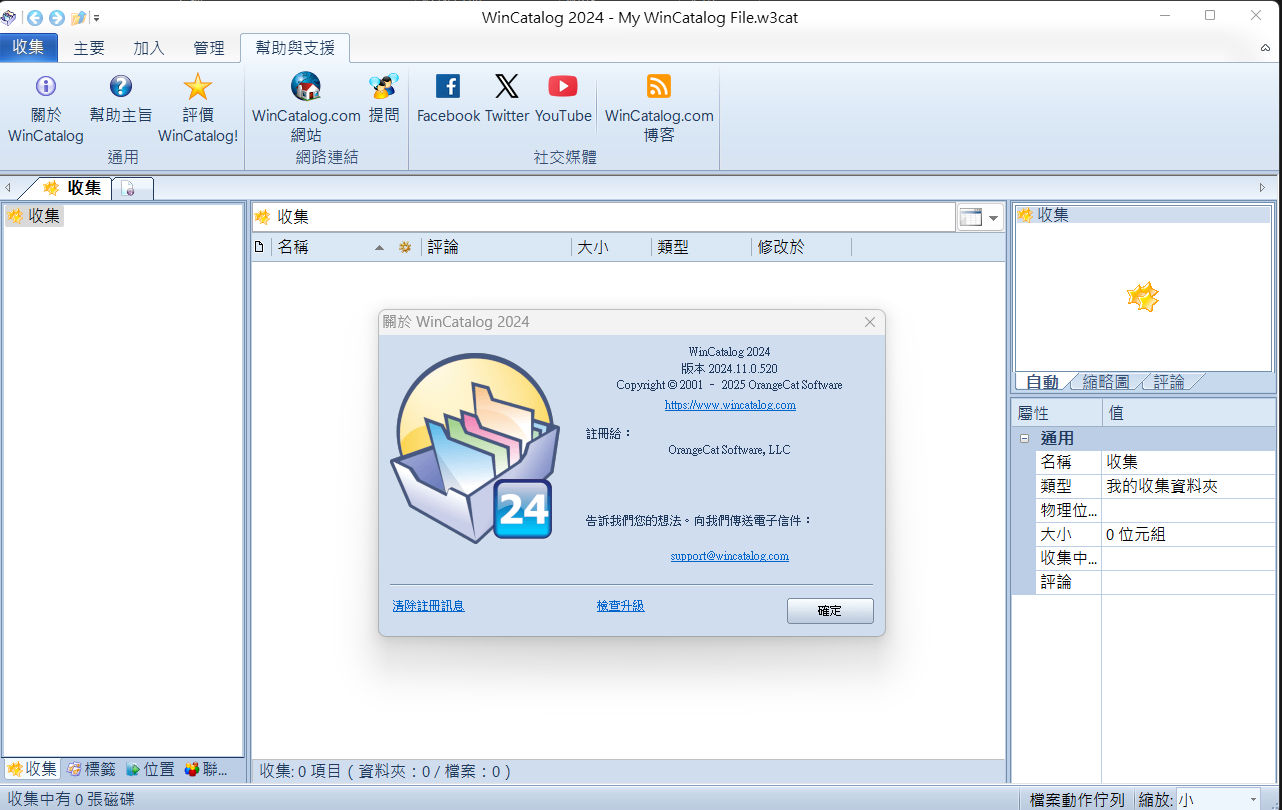Viewport: 1282px width, 810px height.
Task: Switch to the 主要 ribbon tab
Action: [x=89, y=48]
